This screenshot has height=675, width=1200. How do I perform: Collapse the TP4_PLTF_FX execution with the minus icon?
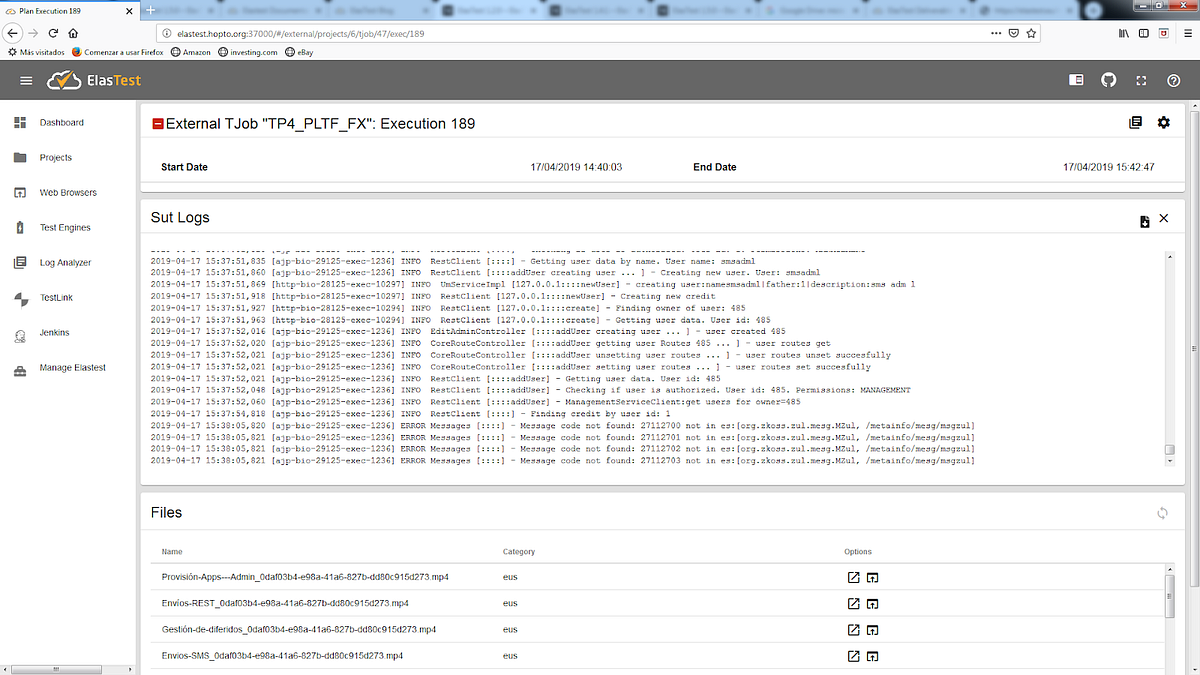158,122
